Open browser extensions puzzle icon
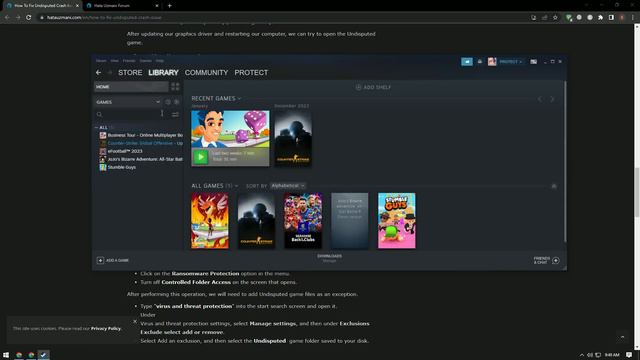Screen dimensions: 640x360 [600, 18]
